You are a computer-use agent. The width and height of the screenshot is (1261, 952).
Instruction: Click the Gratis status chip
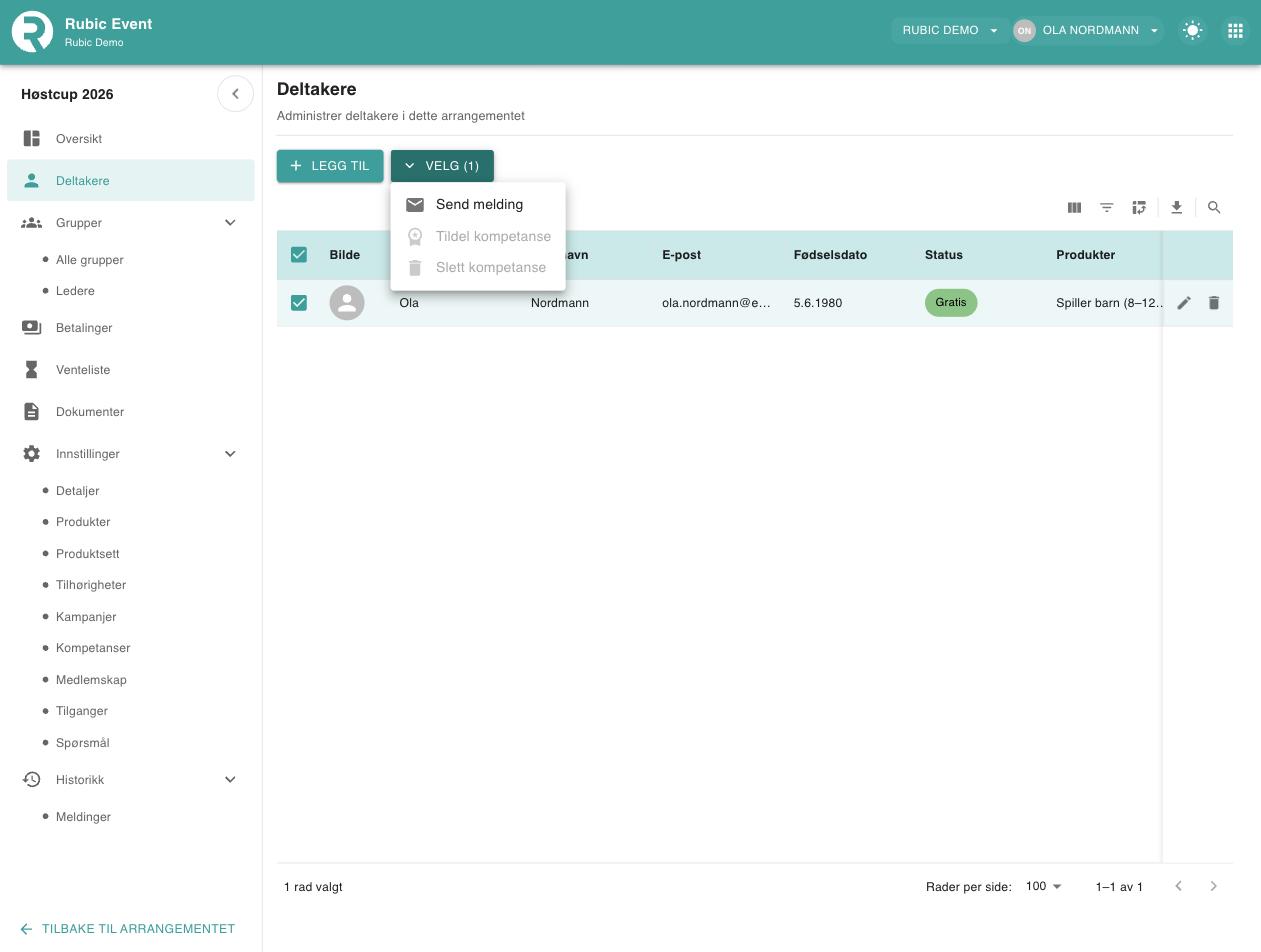(x=951, y=303)
